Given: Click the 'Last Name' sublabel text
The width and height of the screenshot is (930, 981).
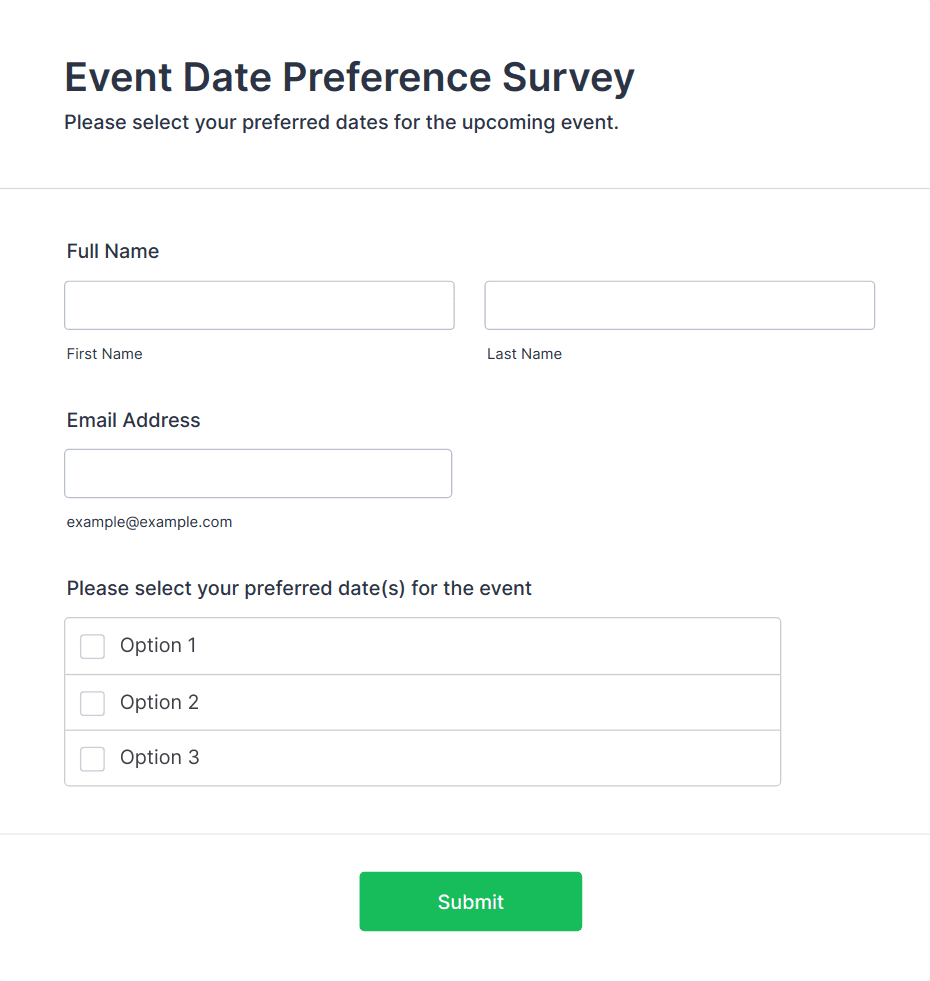Looking at the screenshot, I should click(x=524, y=354).
